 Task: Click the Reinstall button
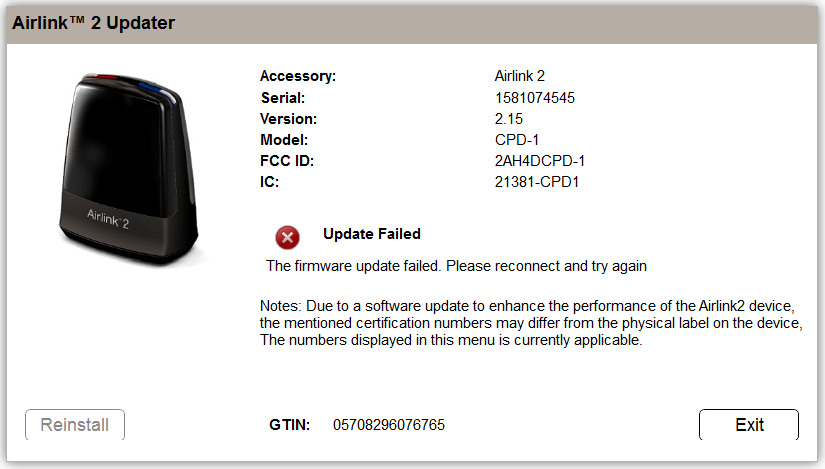[75, 424]
